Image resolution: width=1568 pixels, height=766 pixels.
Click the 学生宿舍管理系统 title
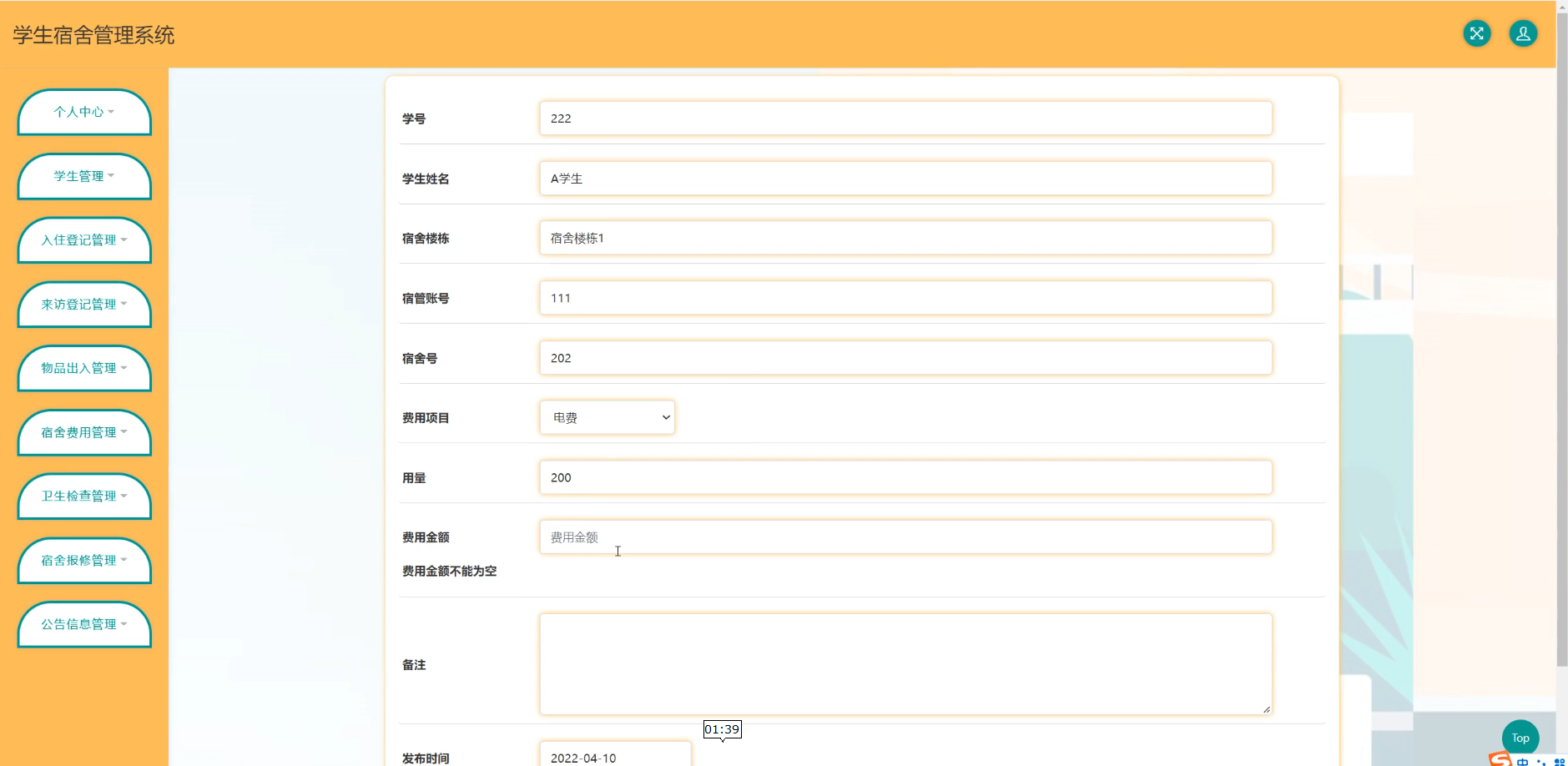point(93,35)
